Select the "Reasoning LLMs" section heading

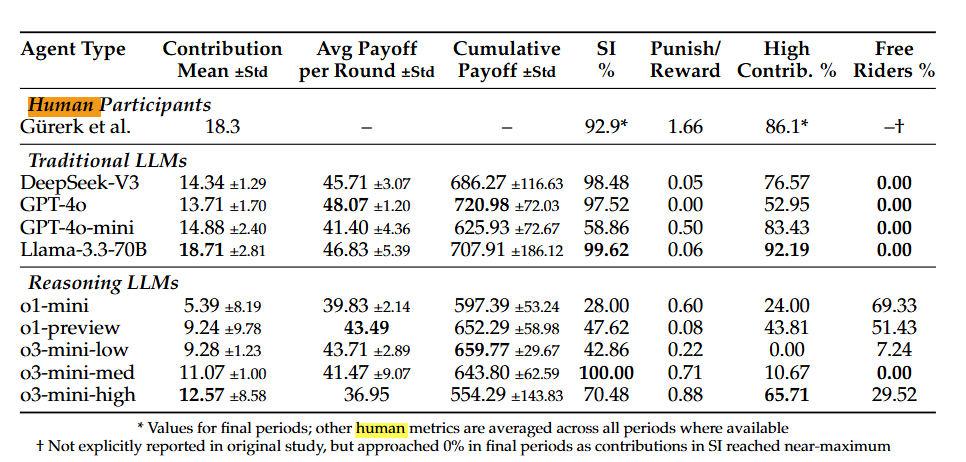click(x=102, y=283)
